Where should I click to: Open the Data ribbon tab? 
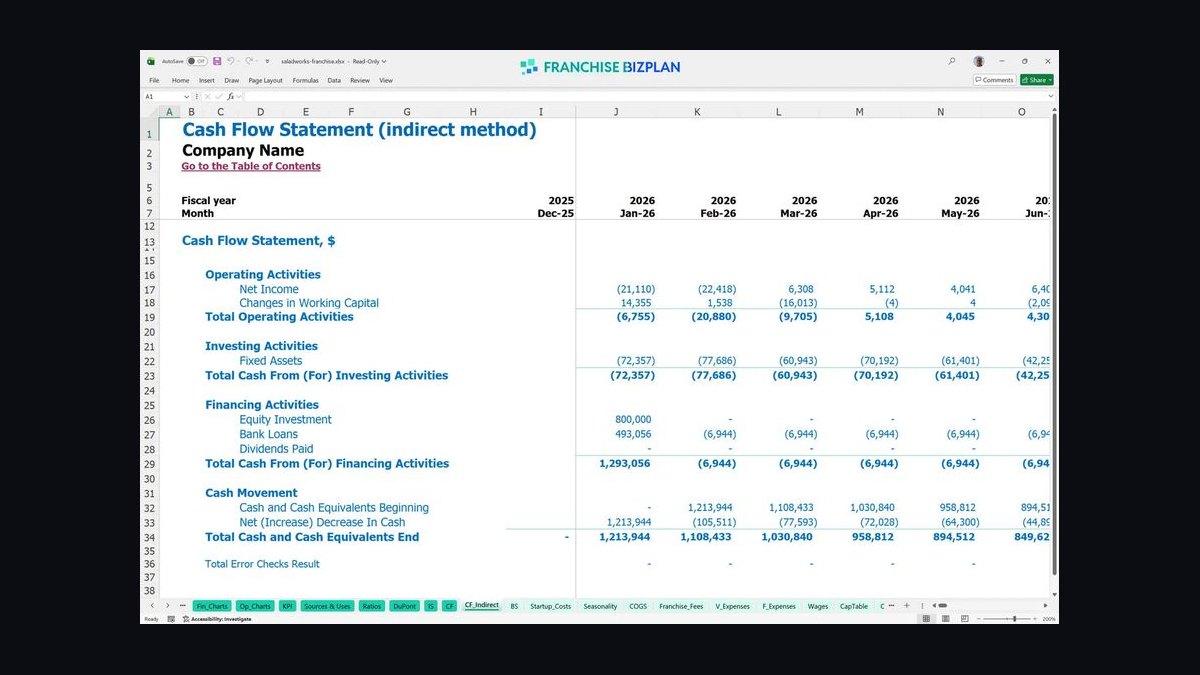(334, 80)
